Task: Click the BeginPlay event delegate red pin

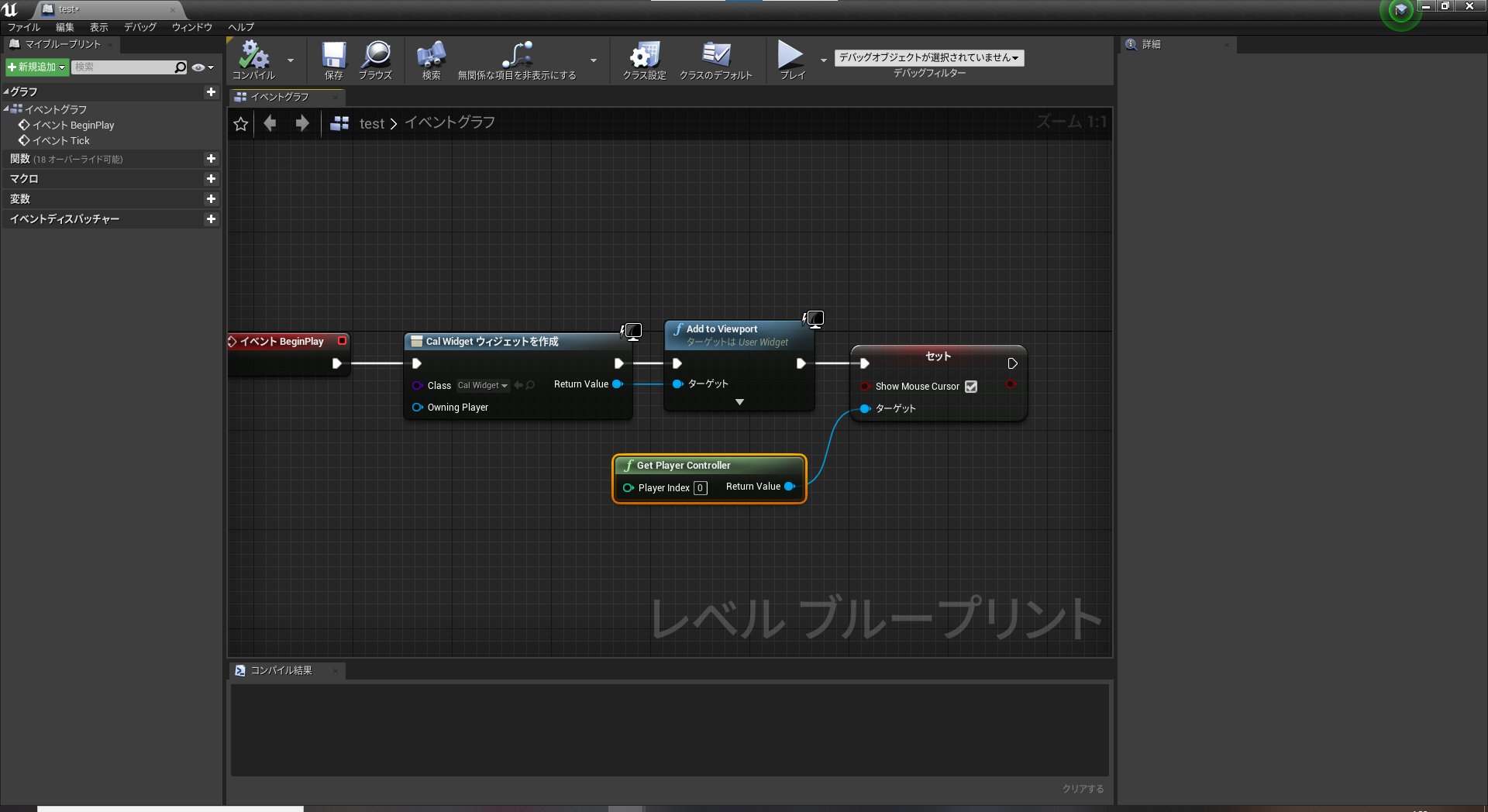Action: point(342,341)
